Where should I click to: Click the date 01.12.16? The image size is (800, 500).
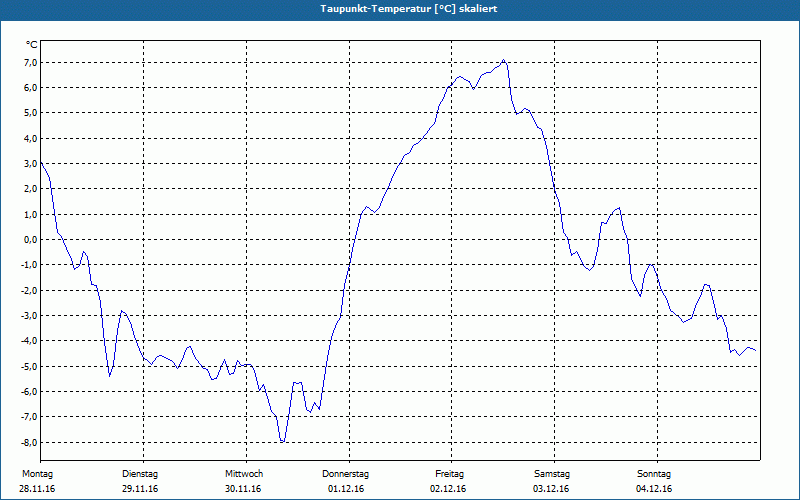(x=346, y=489)
